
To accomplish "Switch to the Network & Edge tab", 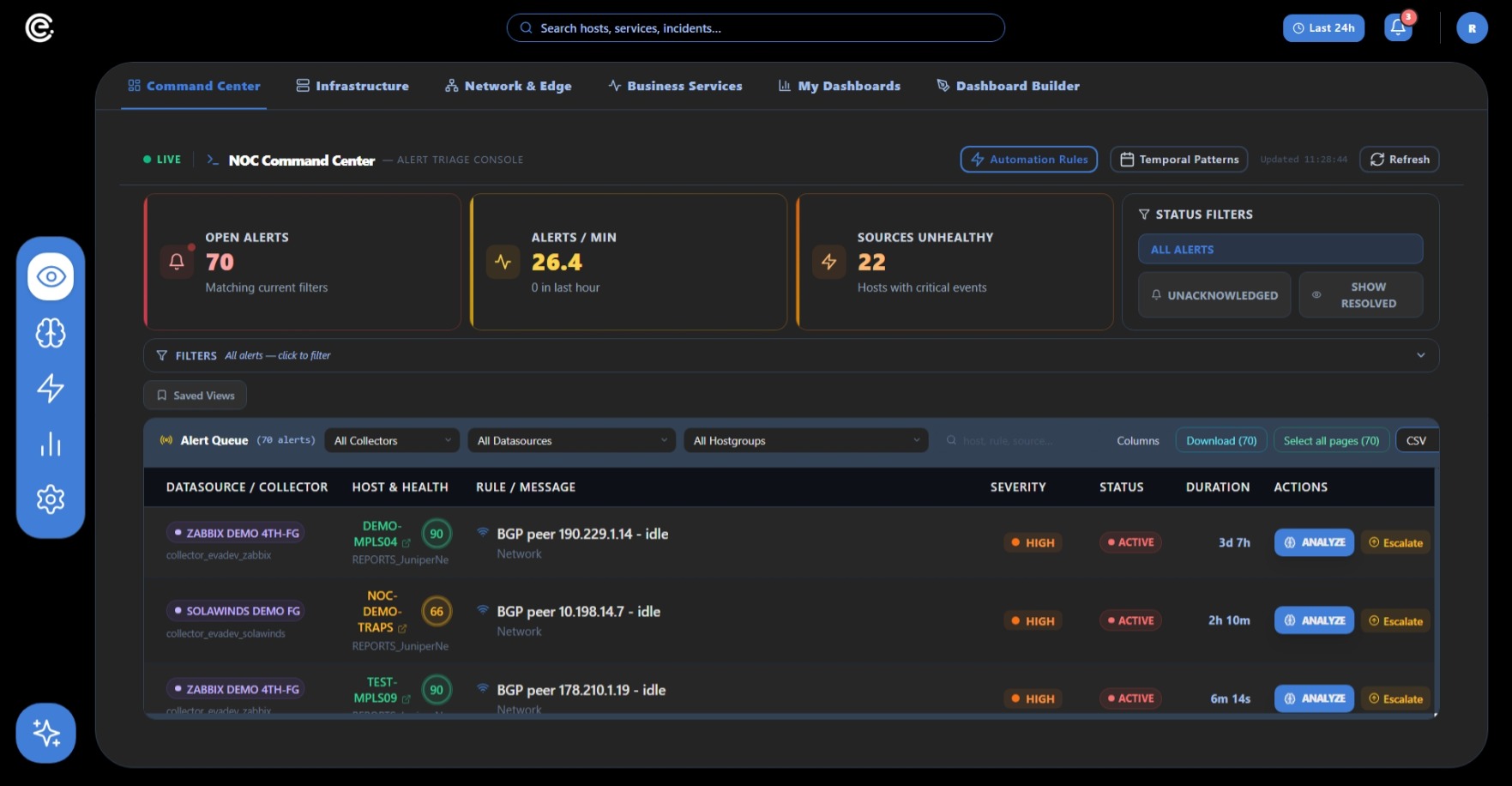I will (509, 86).
